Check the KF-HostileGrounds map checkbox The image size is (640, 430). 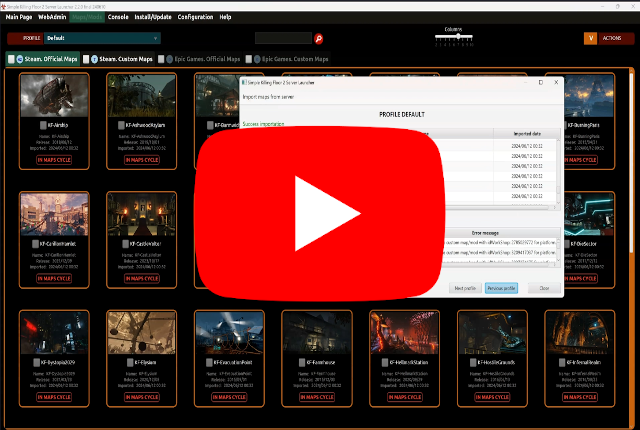[473, 362]
